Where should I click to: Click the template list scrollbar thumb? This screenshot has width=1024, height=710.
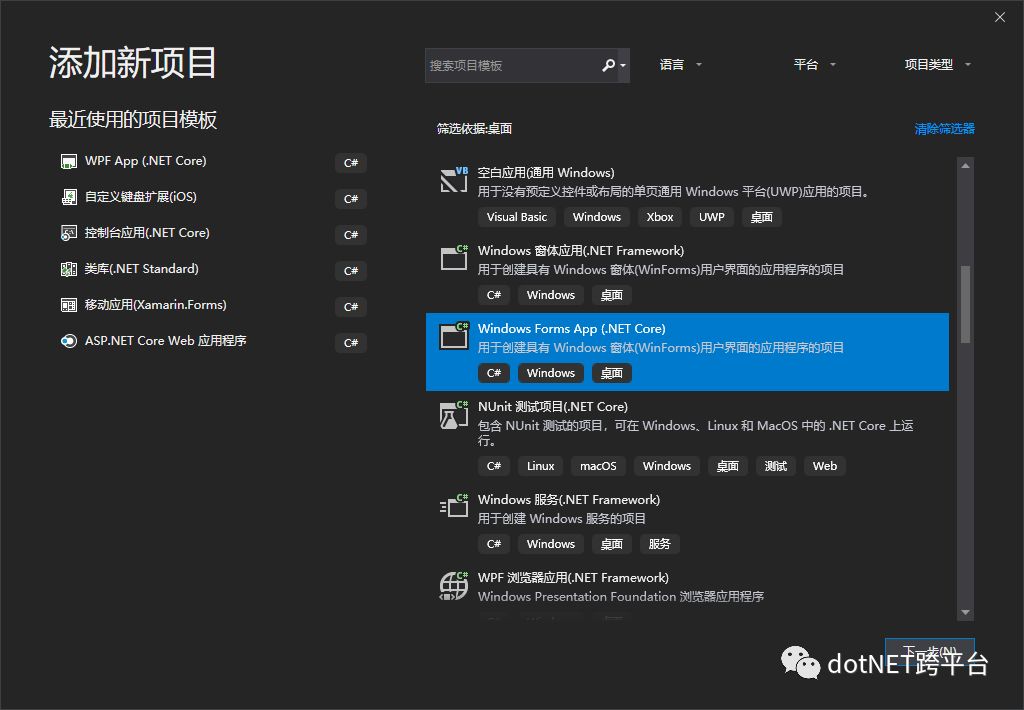[x=965, y=304]
